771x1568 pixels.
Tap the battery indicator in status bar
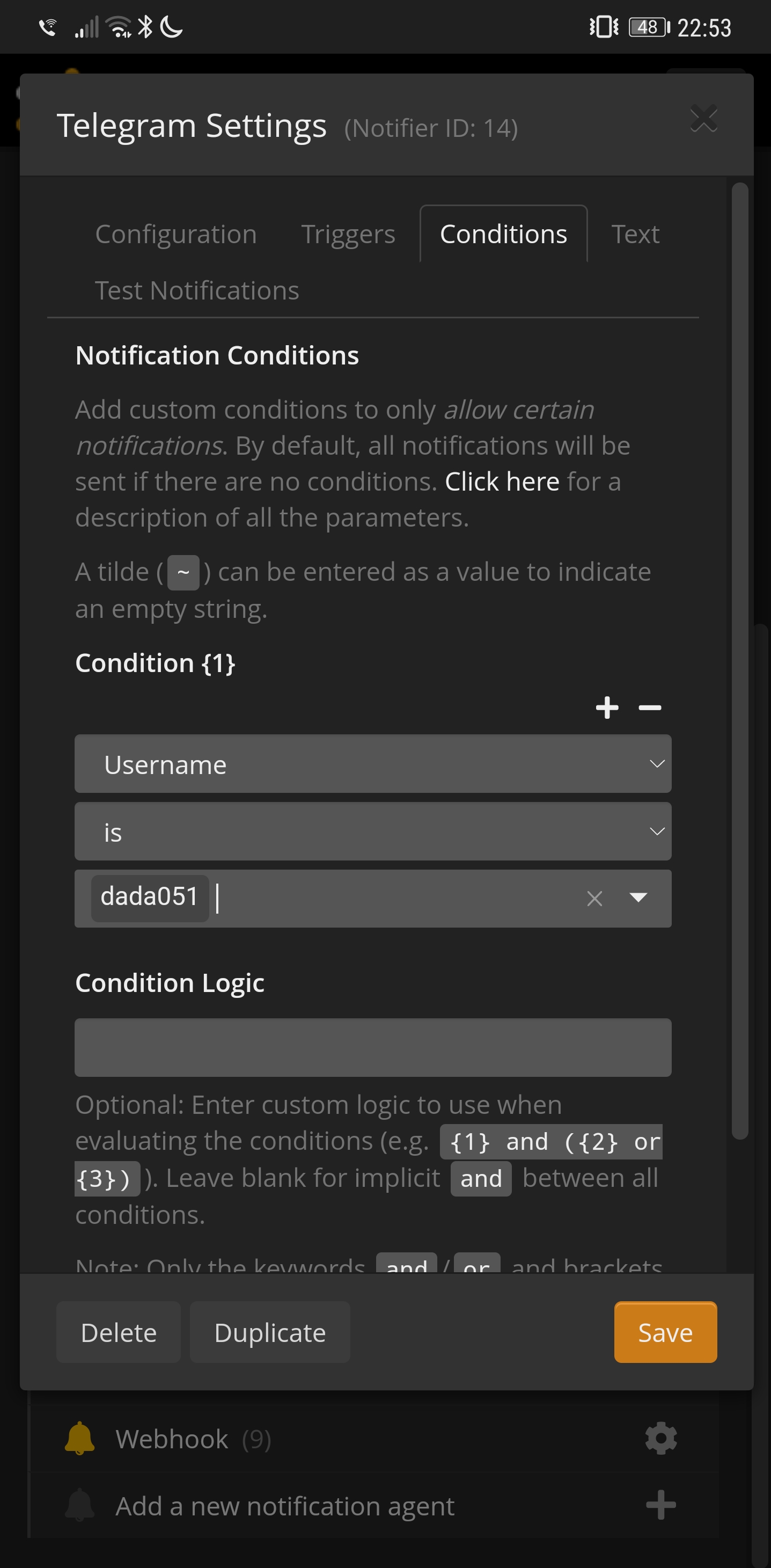click(649, 27)
